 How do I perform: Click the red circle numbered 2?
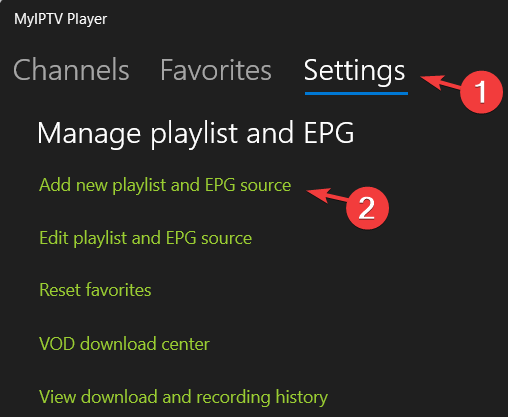coord(367,208)
